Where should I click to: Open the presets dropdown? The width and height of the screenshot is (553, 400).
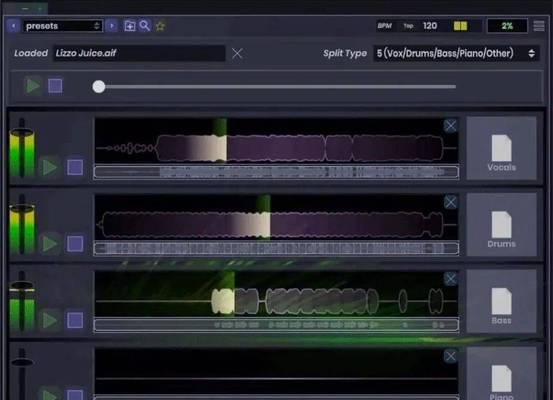pos(63,26)
